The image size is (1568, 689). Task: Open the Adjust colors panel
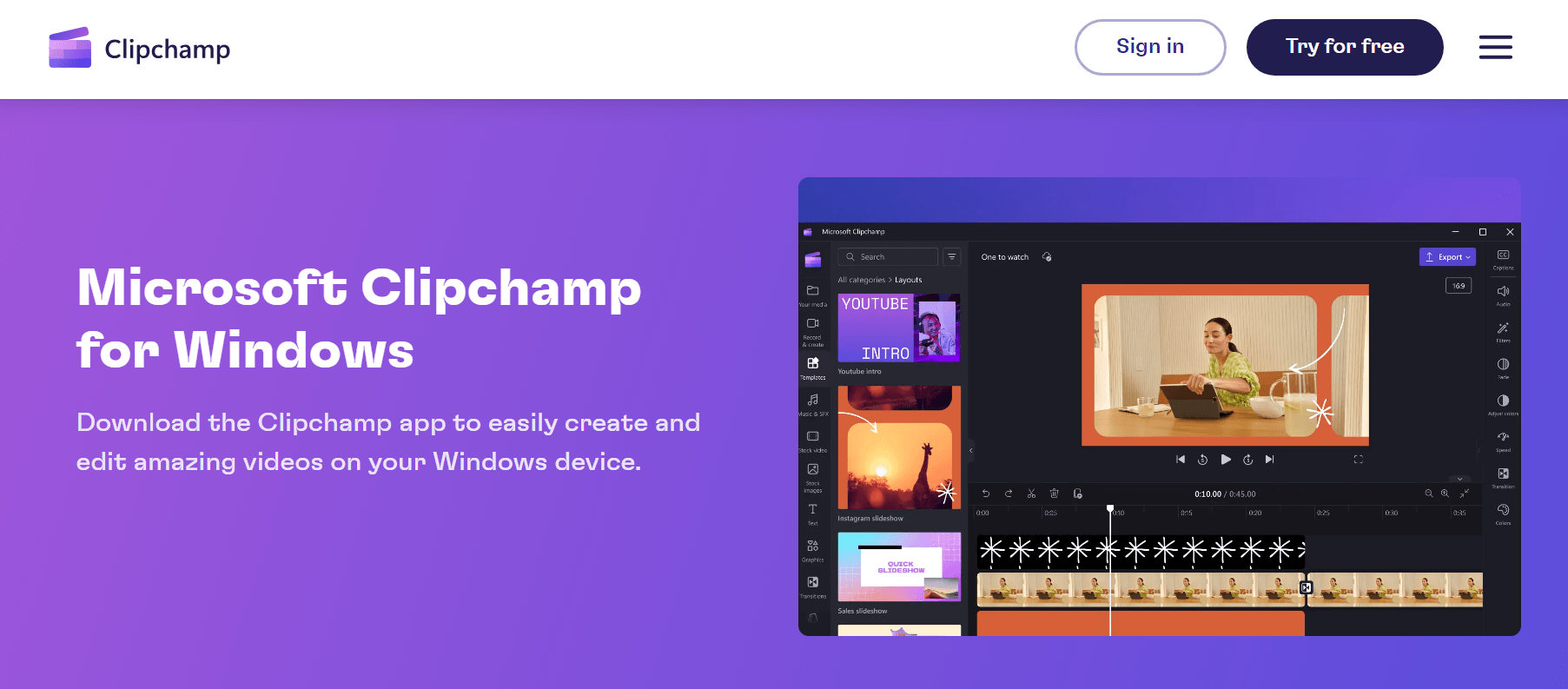click(x=1503, y=405)
